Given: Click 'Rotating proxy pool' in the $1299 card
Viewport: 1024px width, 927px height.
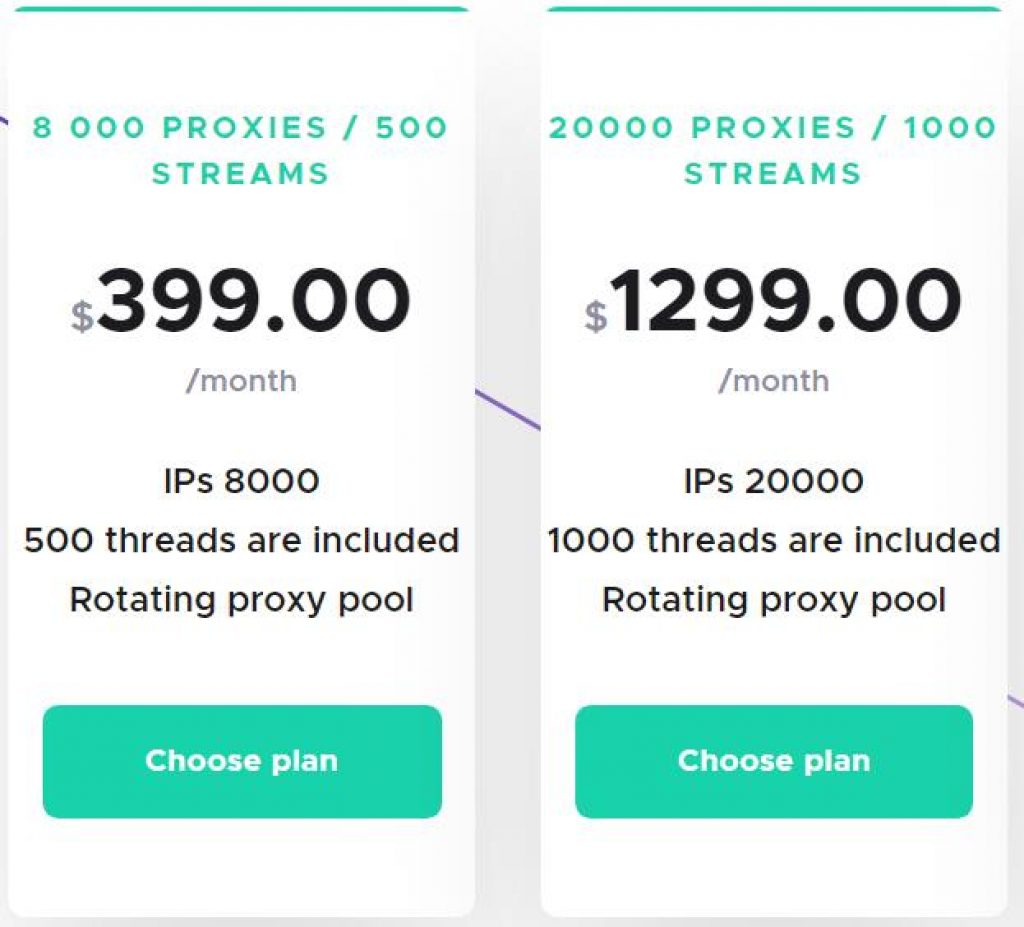Looking at the screenshot, I should pos(774,600).
